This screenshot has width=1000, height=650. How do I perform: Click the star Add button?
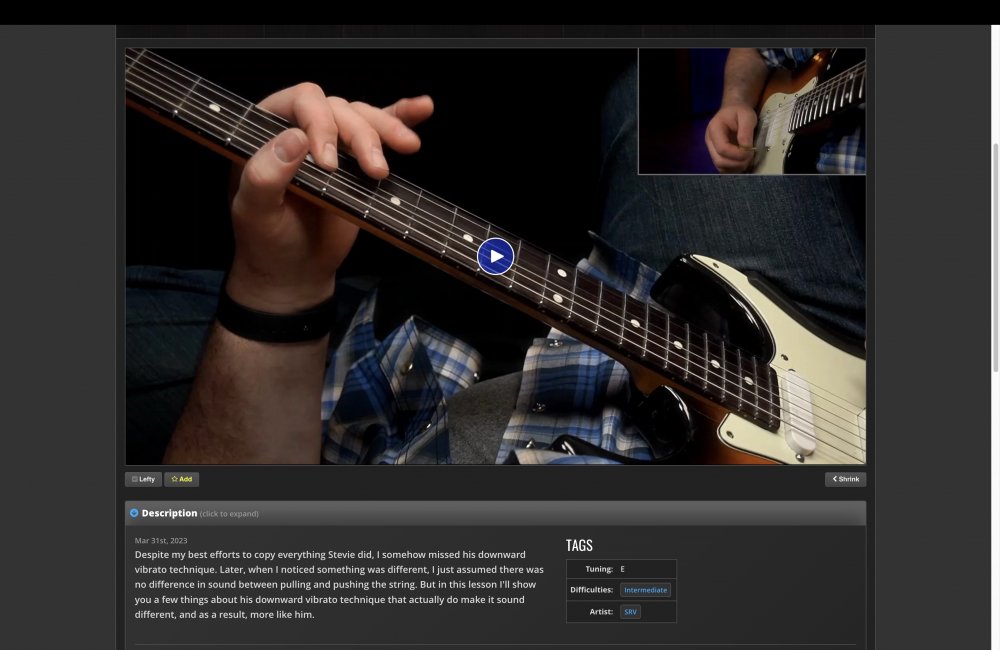tap(182, 479)
